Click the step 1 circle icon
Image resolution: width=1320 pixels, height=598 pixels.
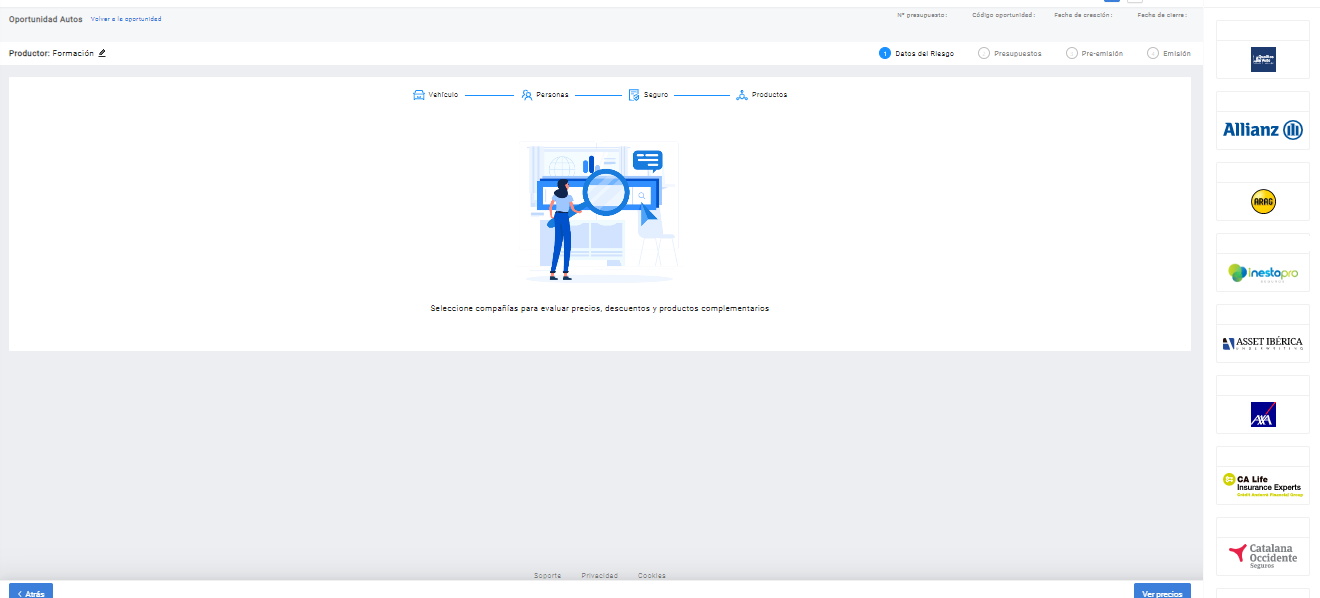pyautogui.click(x=885, y=53)
